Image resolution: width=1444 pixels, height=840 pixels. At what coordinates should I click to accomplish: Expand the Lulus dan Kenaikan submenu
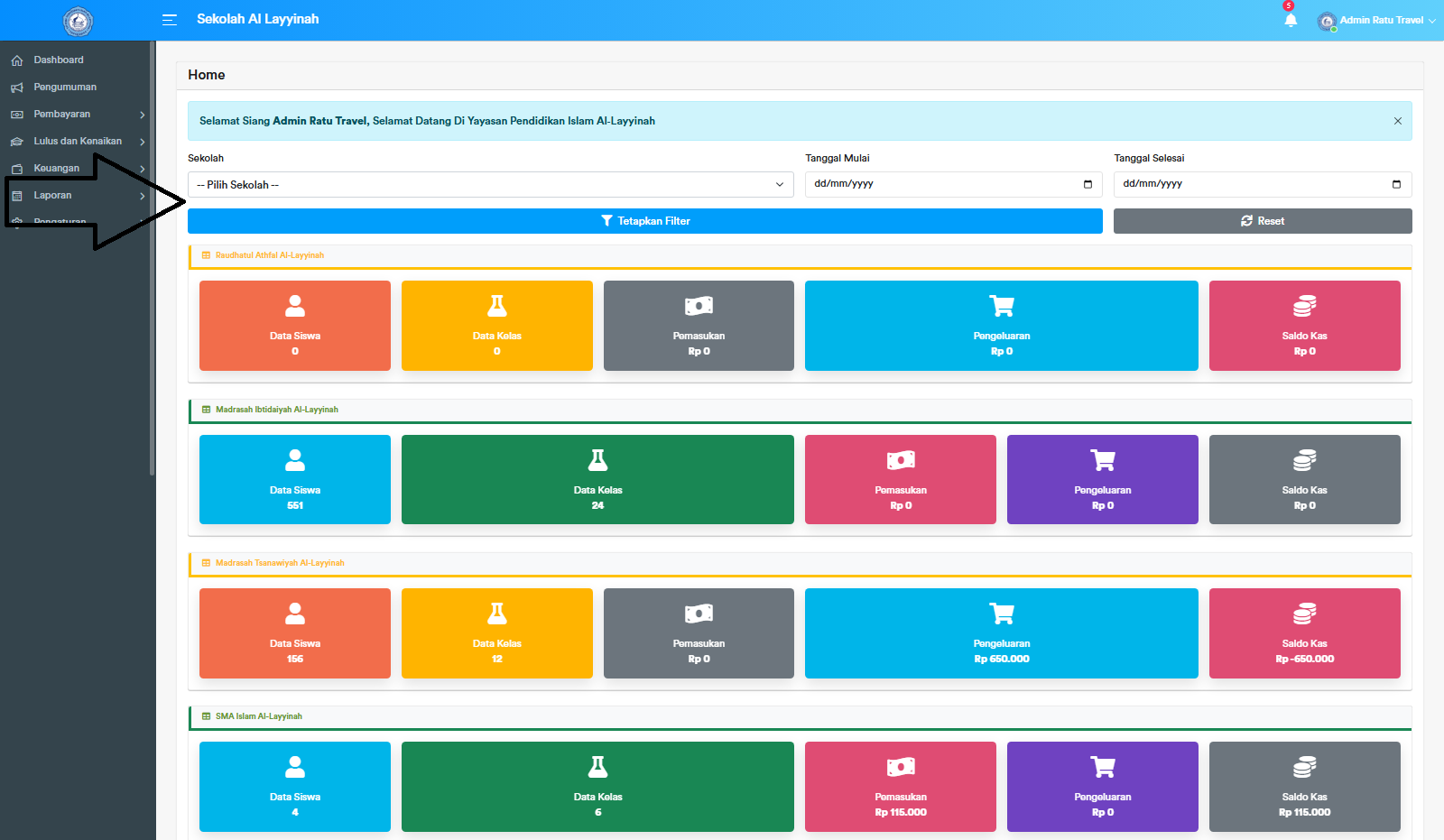pos(77,141)
